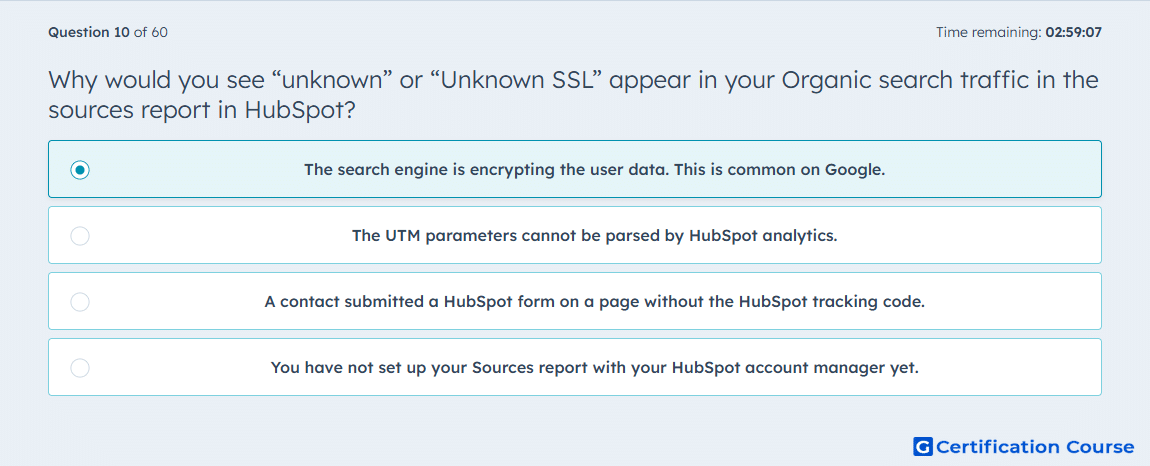The image size is (1150, 466).
Task: Click the 'of 60' question count text
Action: point(150,32)
